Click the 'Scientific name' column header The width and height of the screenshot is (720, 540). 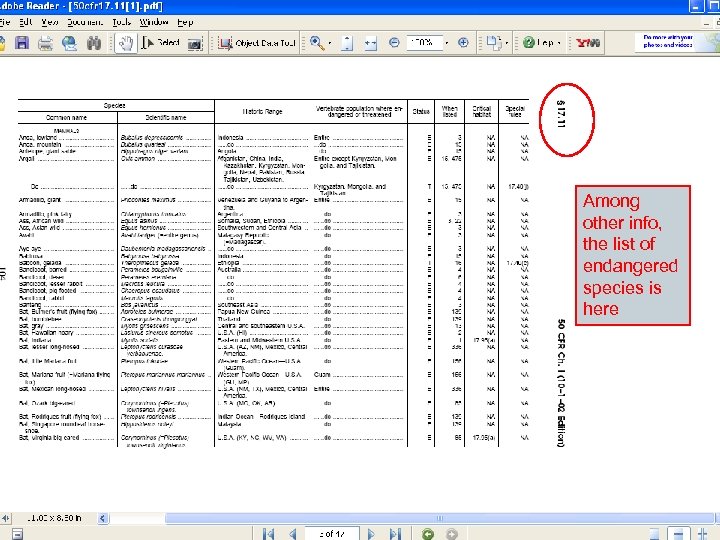(165, 118)
